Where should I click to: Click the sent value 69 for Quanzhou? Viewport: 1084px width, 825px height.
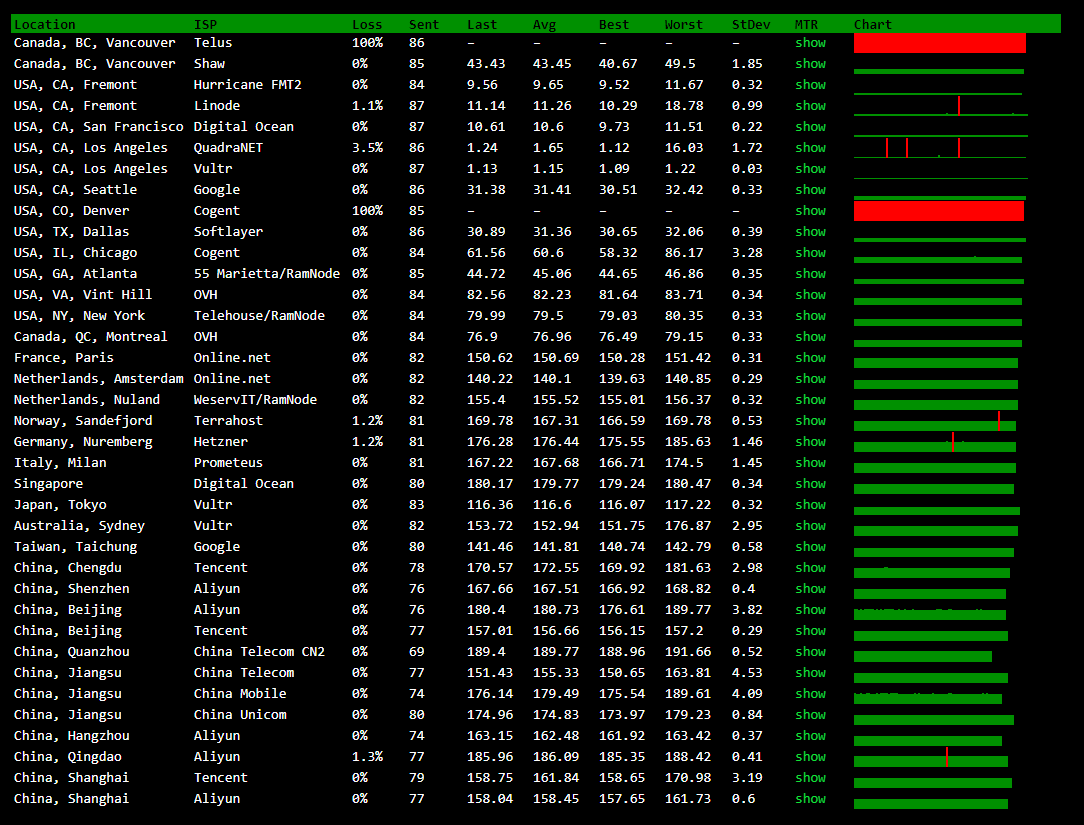click(416, 652)
